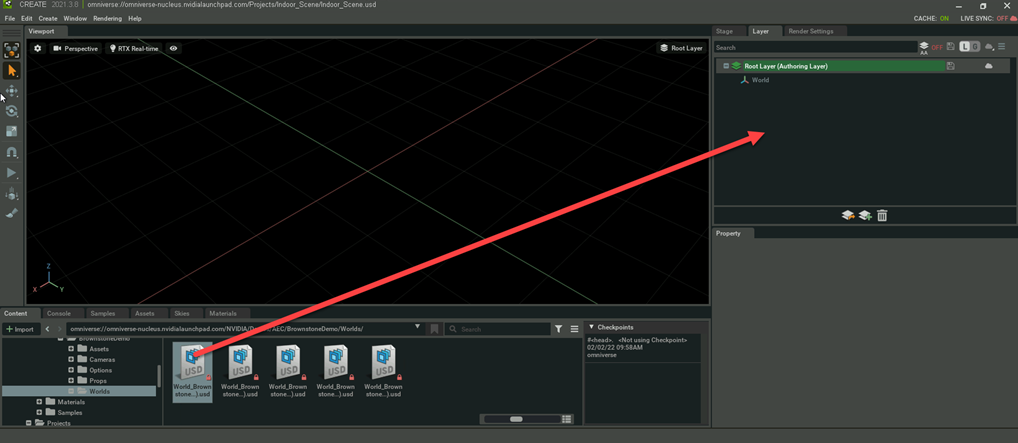Toggle layer auto-authoring OFF switch
This screenshot has height=443, width=1018.
tap(937, 47)
